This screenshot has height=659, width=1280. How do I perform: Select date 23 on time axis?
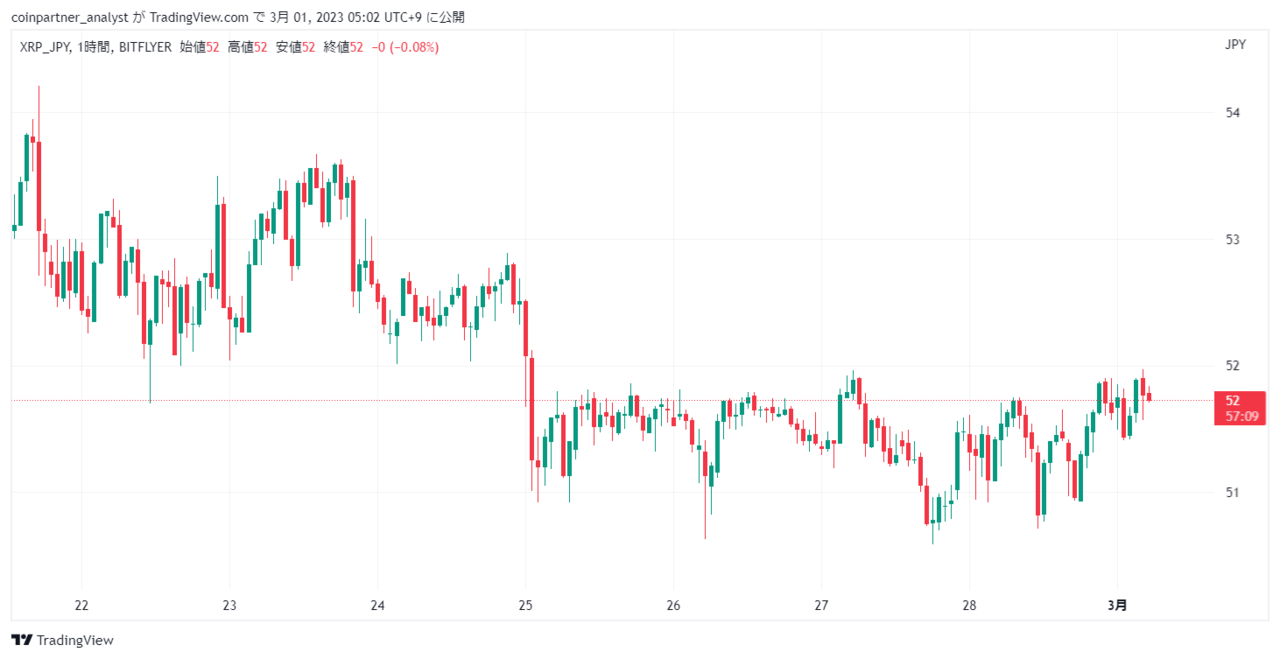point(229,605)
